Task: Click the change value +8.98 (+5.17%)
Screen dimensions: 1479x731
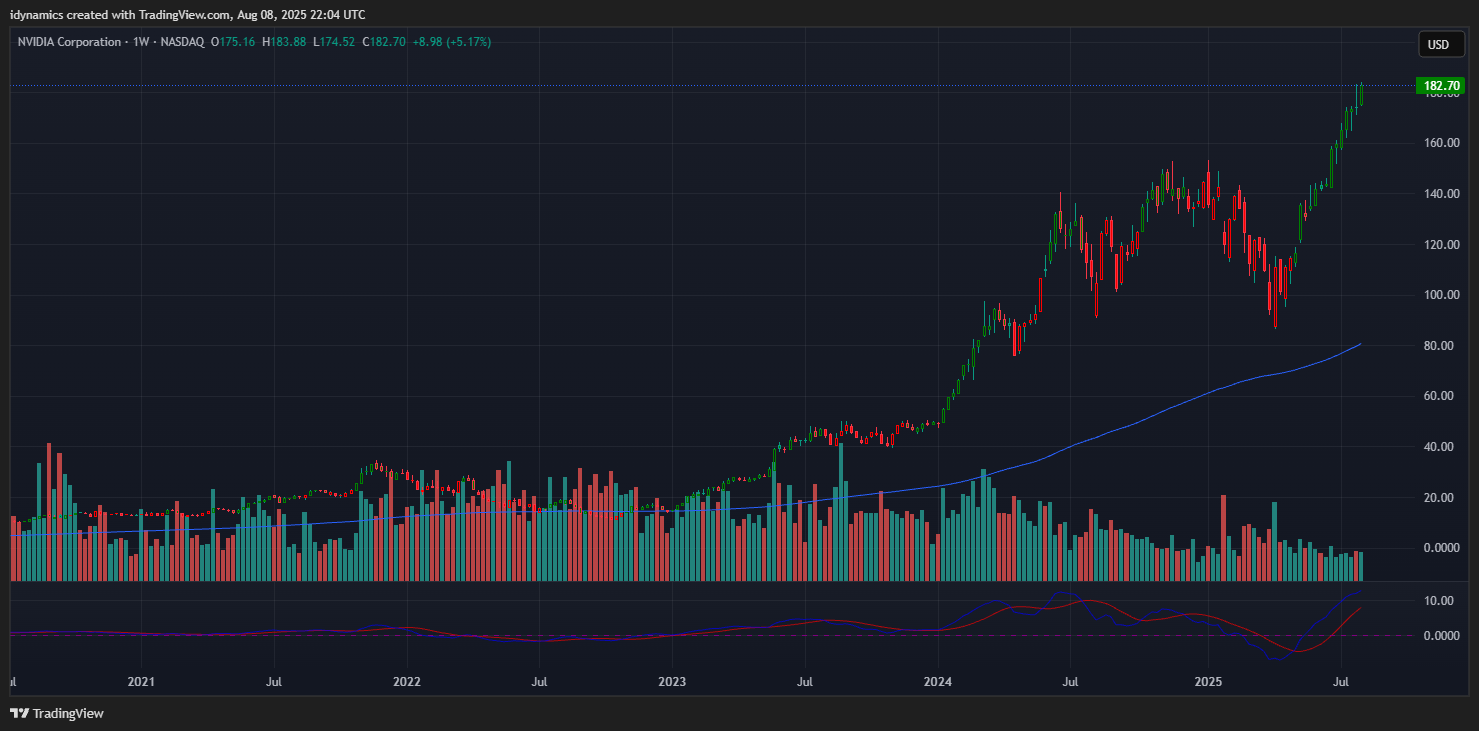Action: click(x=451, y=42)
